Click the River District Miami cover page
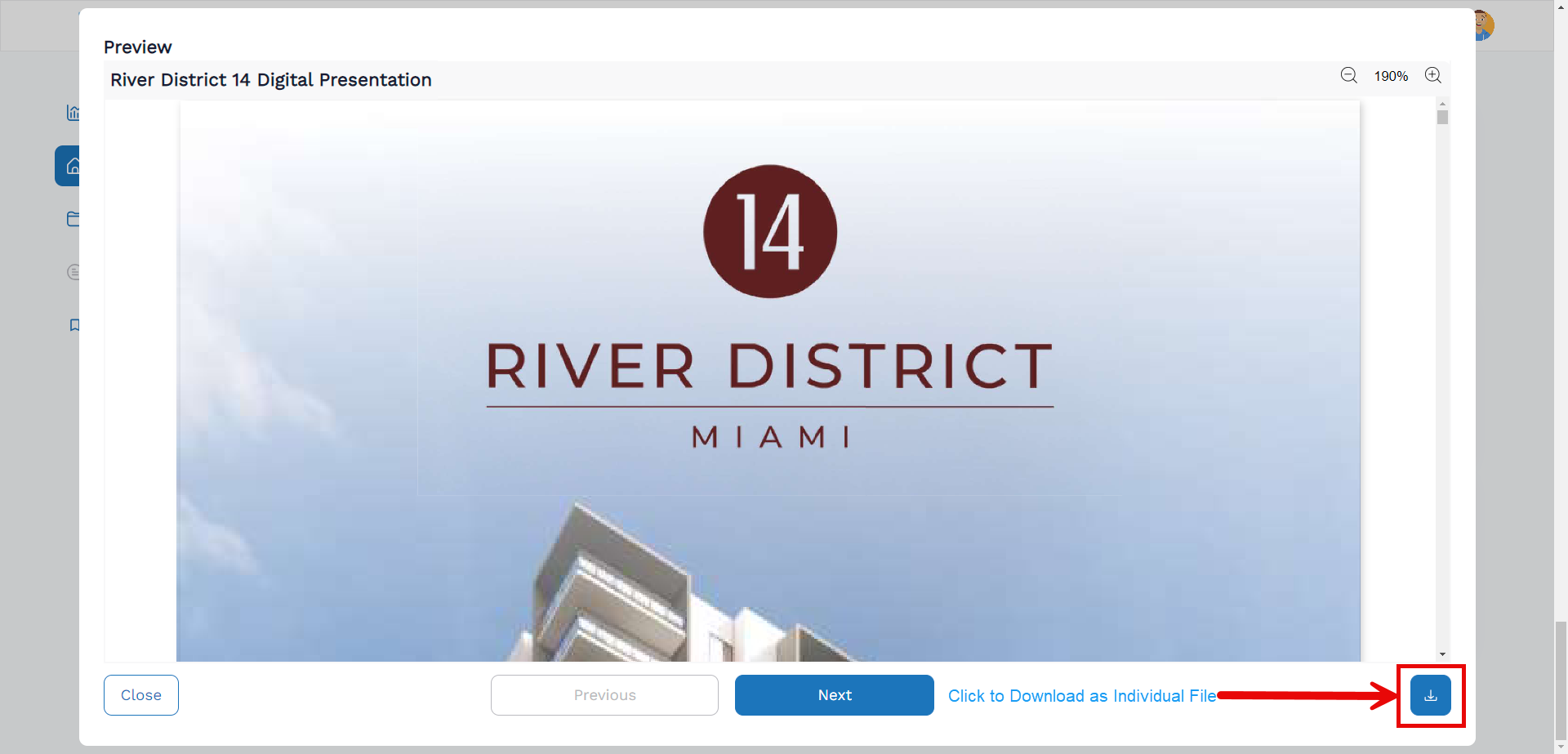1568x754 pixels. pos(768,381)
